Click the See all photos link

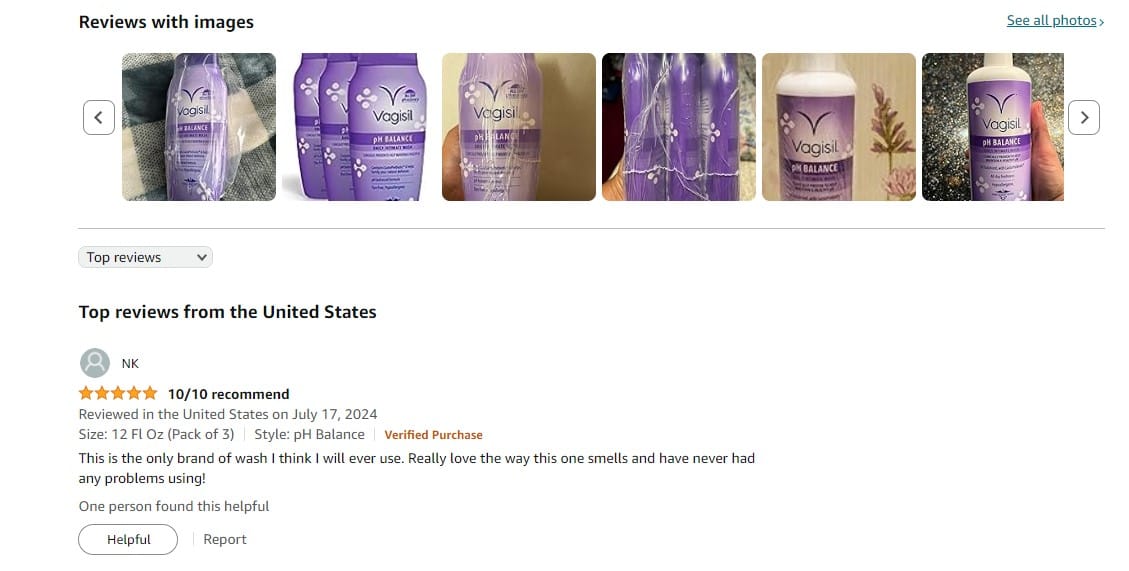(1051, 21)
